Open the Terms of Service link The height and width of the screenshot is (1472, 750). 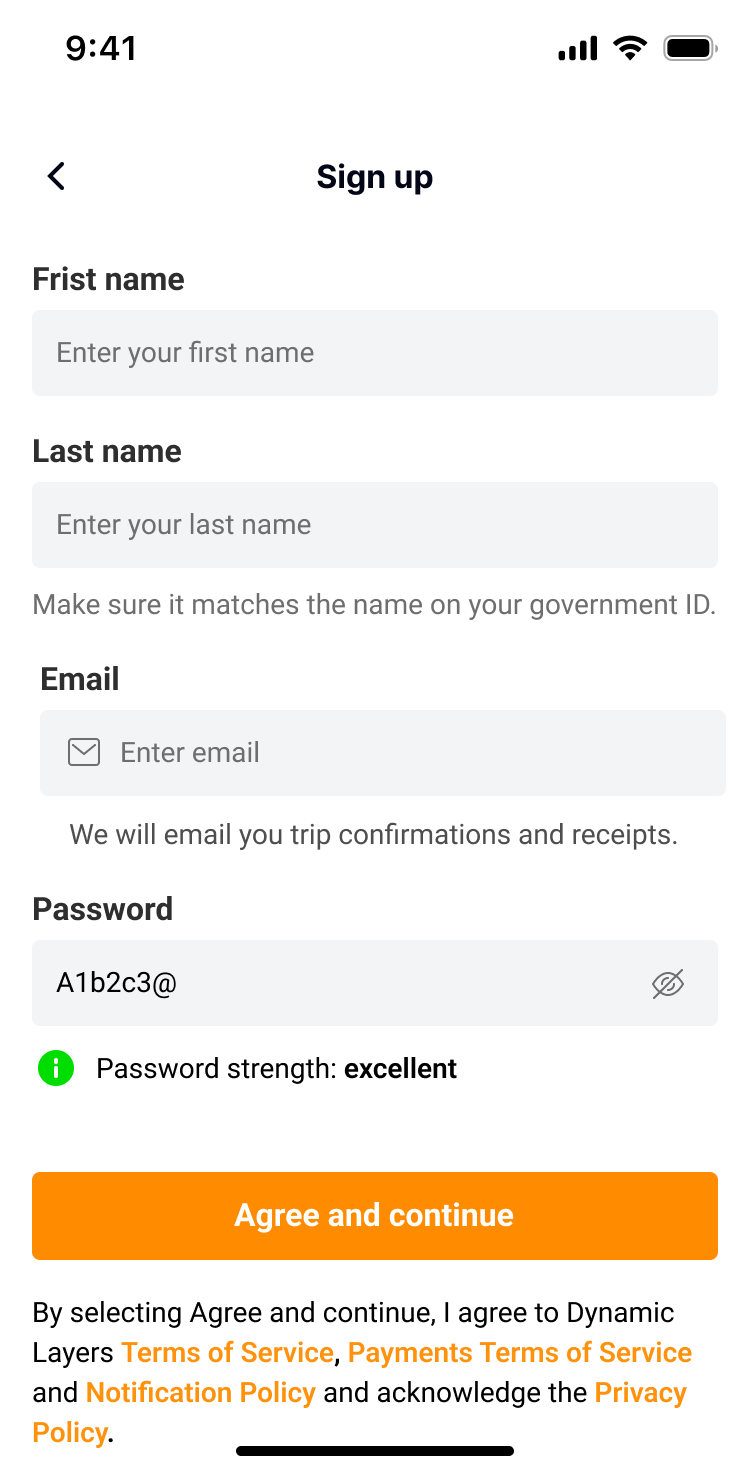(x=227, y=1352)
